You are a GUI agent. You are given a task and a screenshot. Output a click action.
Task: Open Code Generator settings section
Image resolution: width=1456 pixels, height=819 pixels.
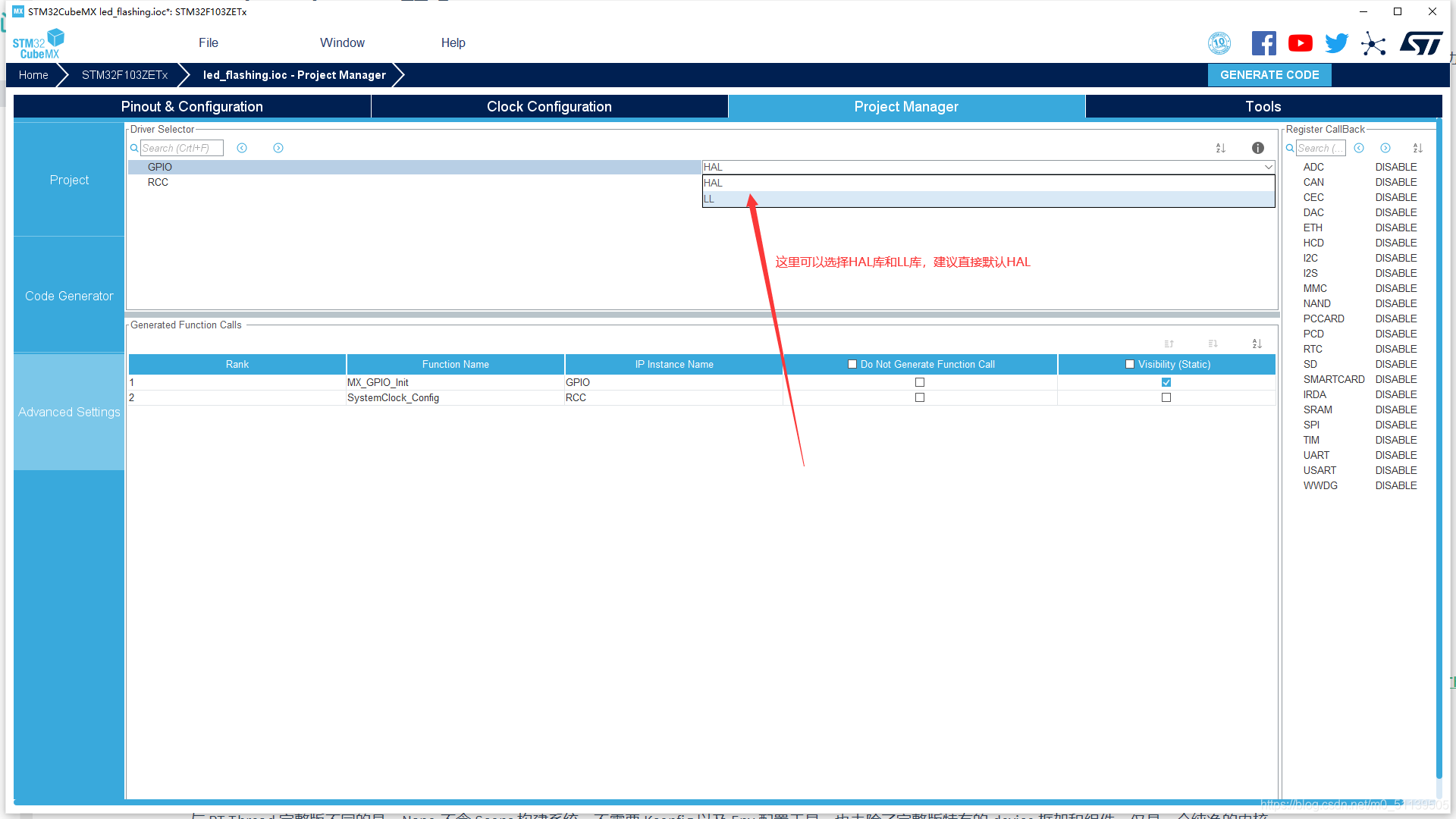click(69, 296)
